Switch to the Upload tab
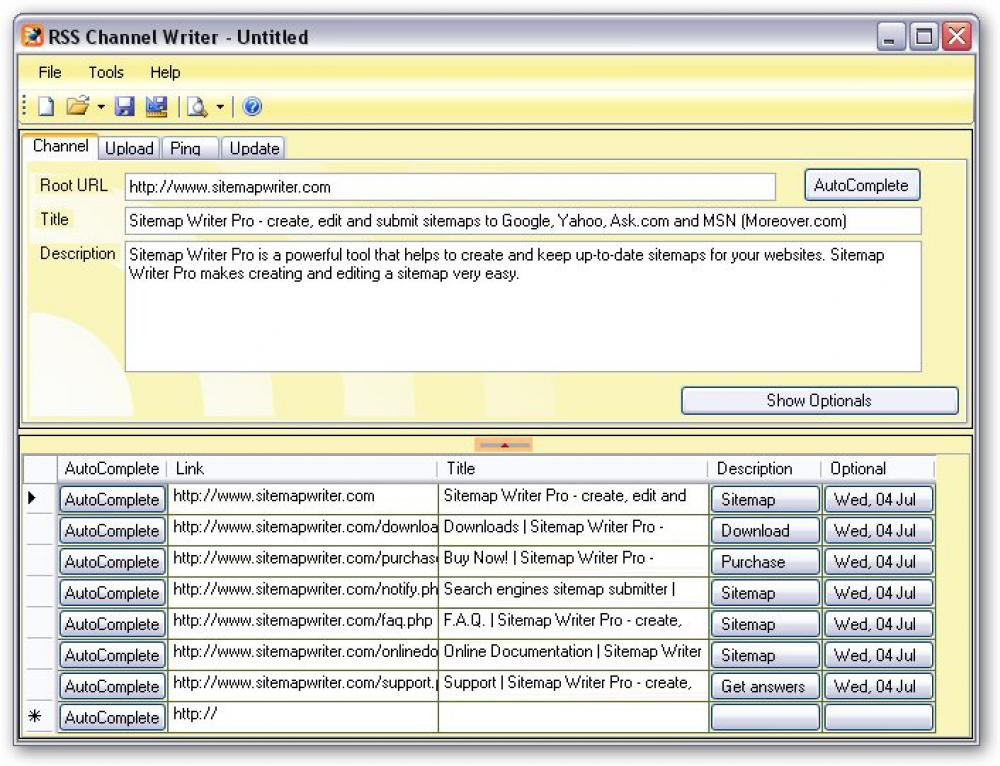This screenshot has height=766, width=1000. pos(129,147)
